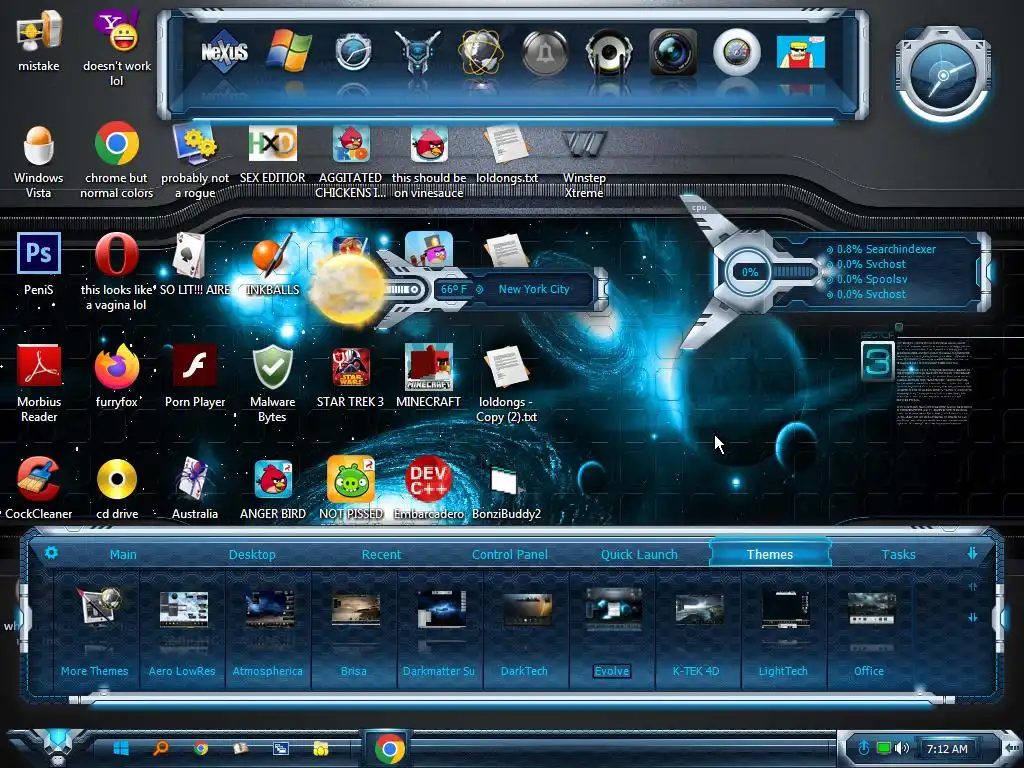This screenshot has width=1024, height=768.
Task: Open the Opera browser icon
Action: [x=116, y=254]
